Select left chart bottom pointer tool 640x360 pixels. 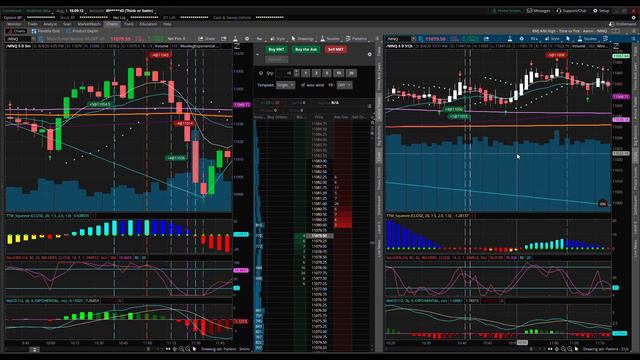click(x=194, y=349)
